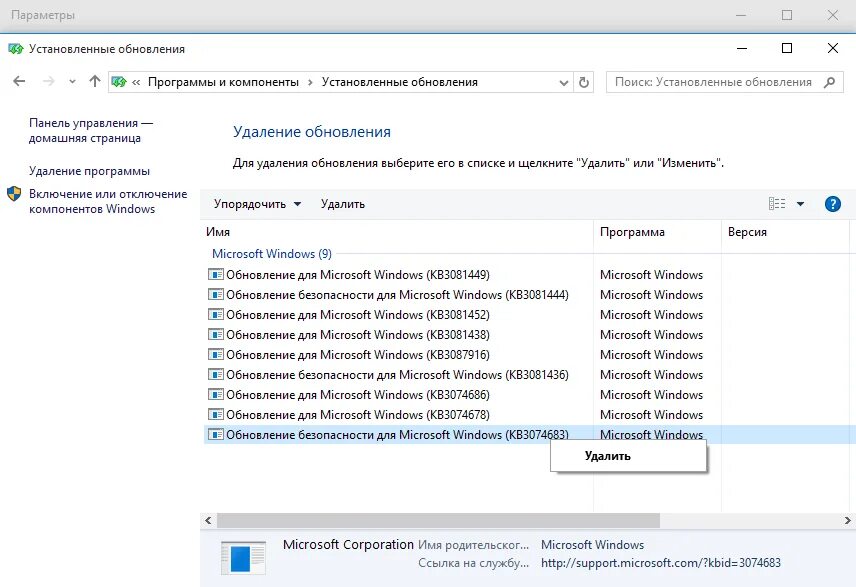Click horizontal scrollbar right arrow
856x587 pixels.
coord(847,520)
